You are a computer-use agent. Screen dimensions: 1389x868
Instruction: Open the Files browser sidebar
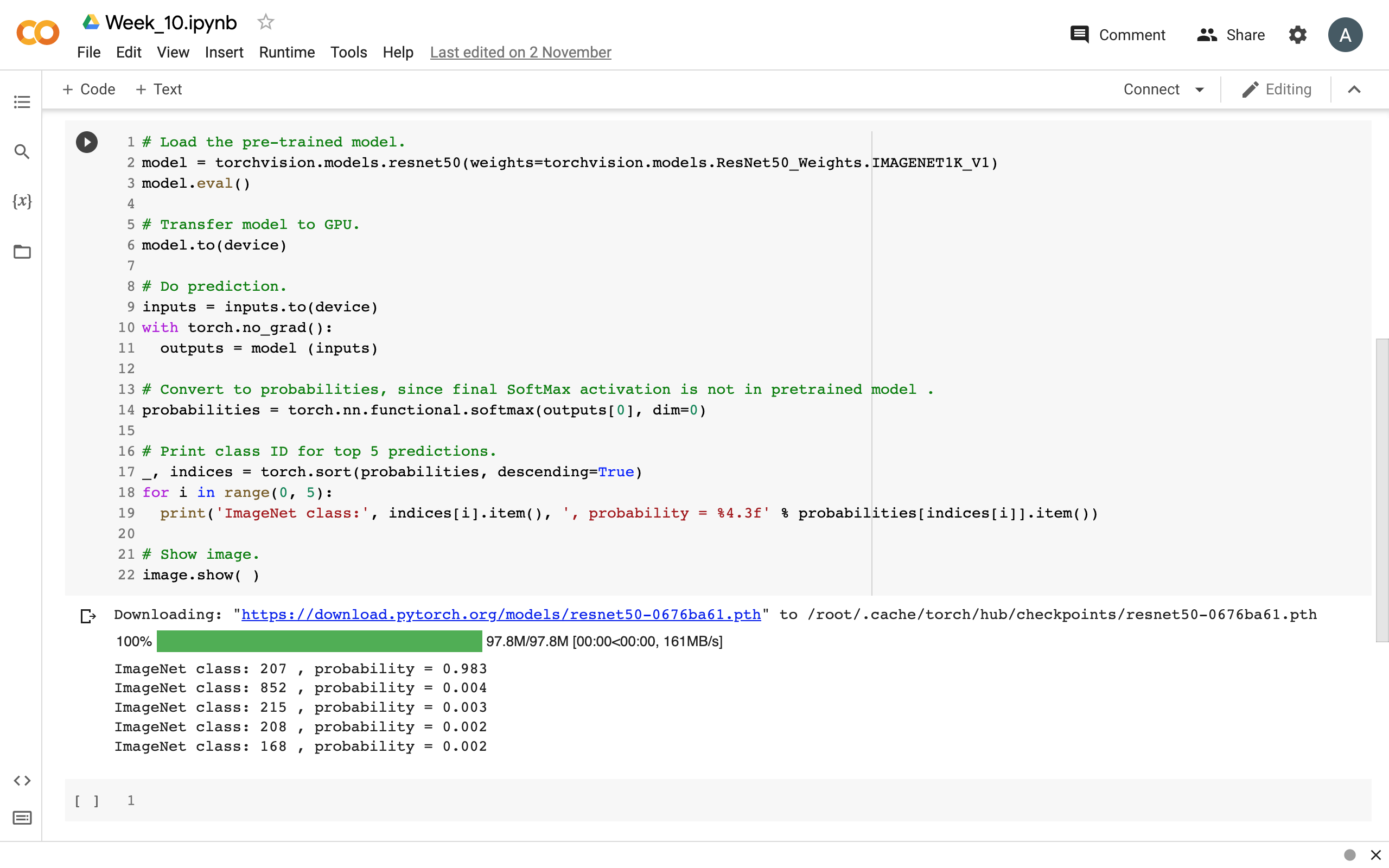point(22,251)
